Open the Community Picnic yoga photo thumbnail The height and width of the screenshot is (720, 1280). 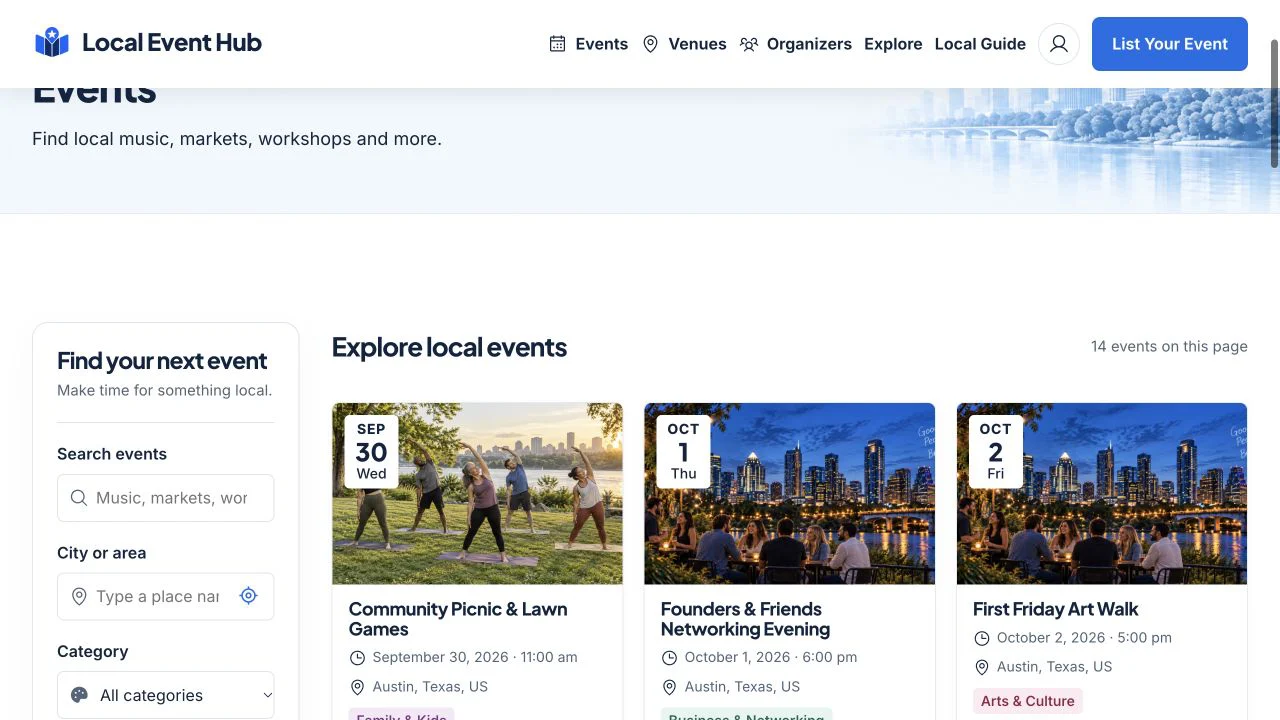coord(477,494)
